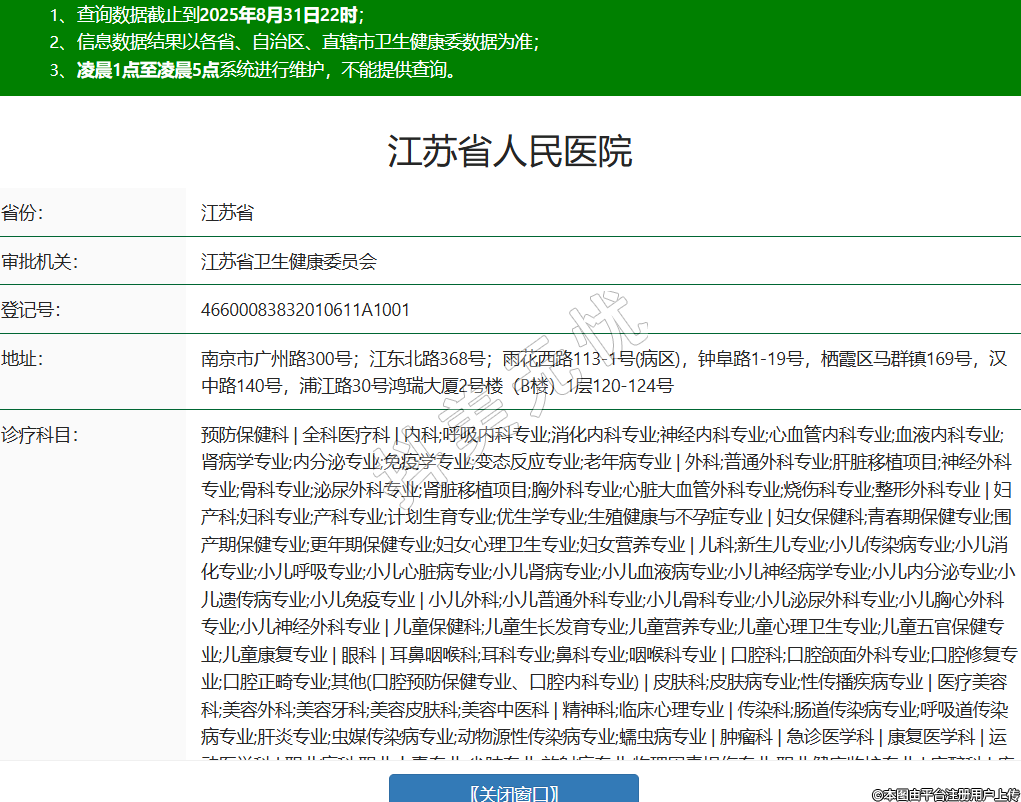Click the 江苏省卫生健康委员会 approval authority text

pyautogui.click(x=289, y=262)
